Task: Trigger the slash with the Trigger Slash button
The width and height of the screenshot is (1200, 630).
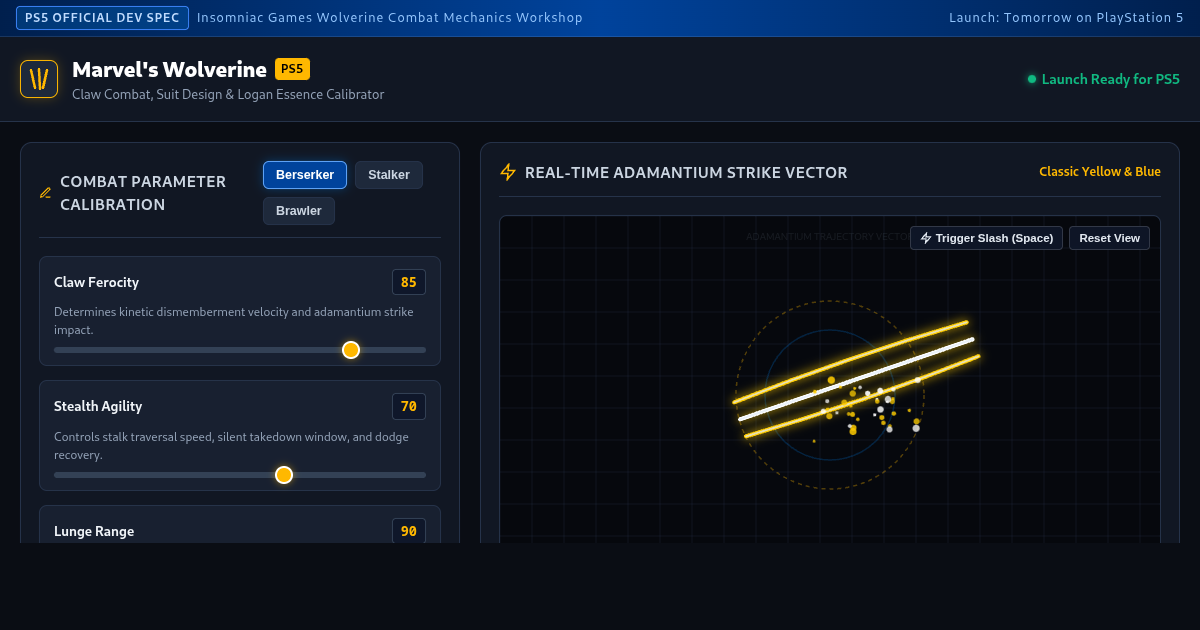Action: pos(986,238)
